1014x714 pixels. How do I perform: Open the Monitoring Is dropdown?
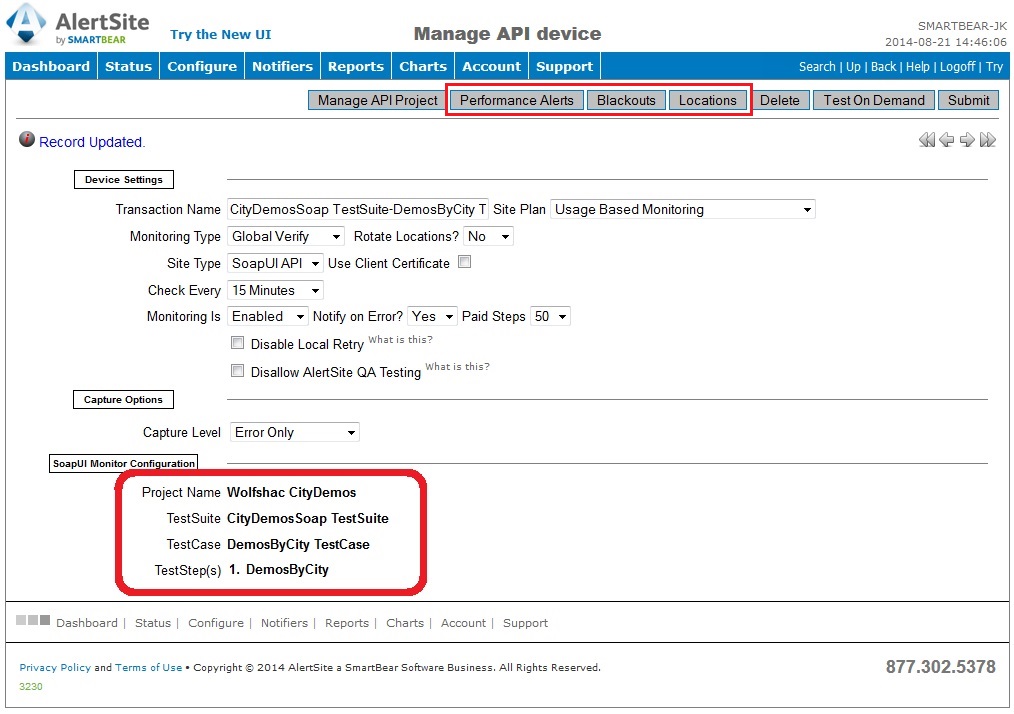pyautogui.click(x=267, y=316)
